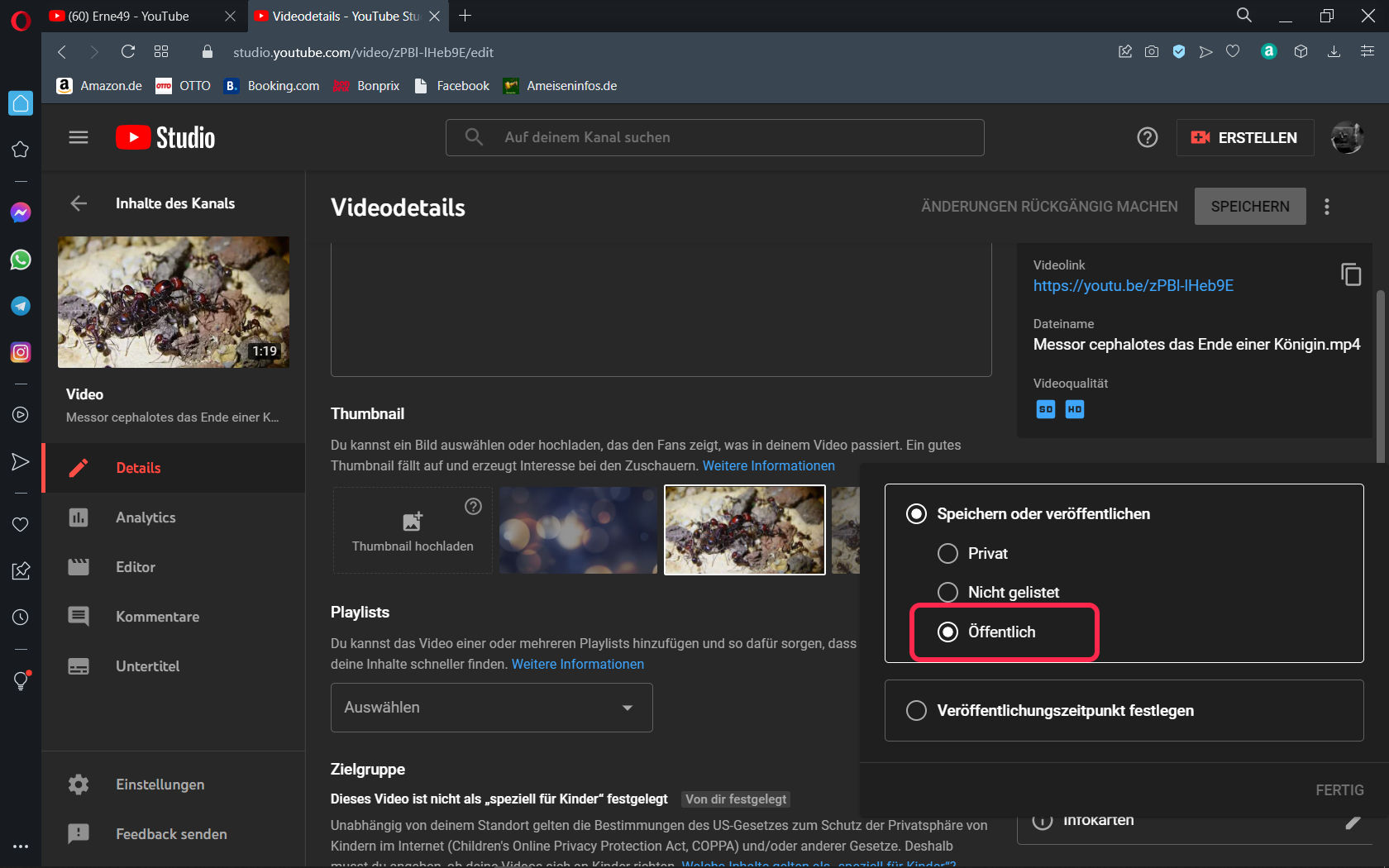Open Instagram in the Opera sidebar

click(x=21, y=352)
